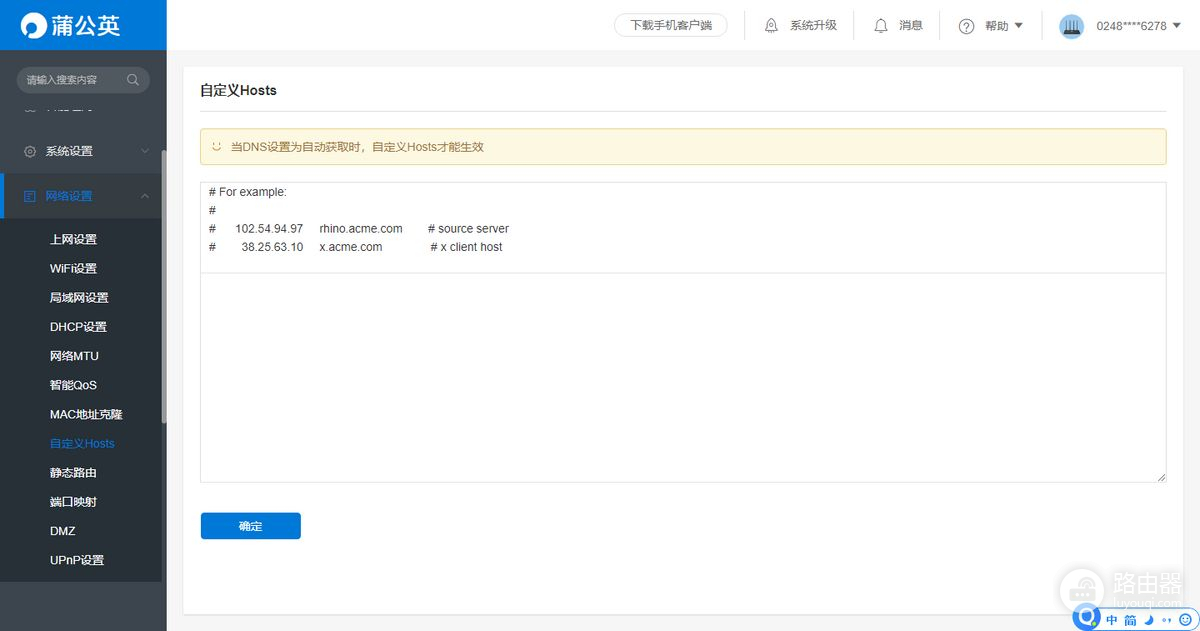The height and width of the screenshot is (631, 1200).
Task: Click the 系统升级 bell icon
Action: pos(771,26)
